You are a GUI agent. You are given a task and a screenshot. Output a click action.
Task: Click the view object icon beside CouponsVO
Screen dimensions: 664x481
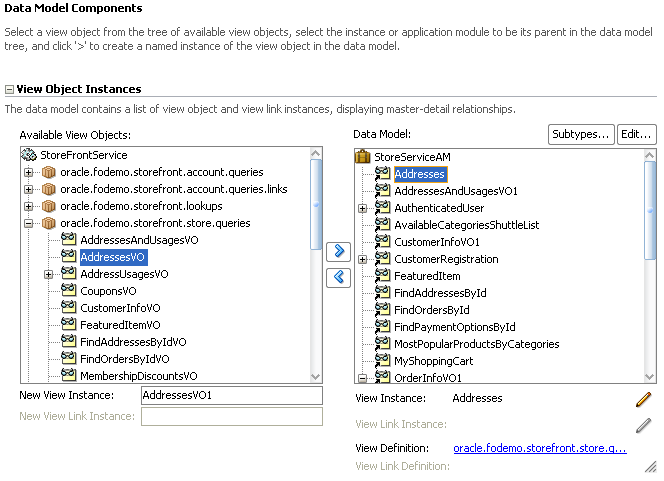(x=68, y=290)
